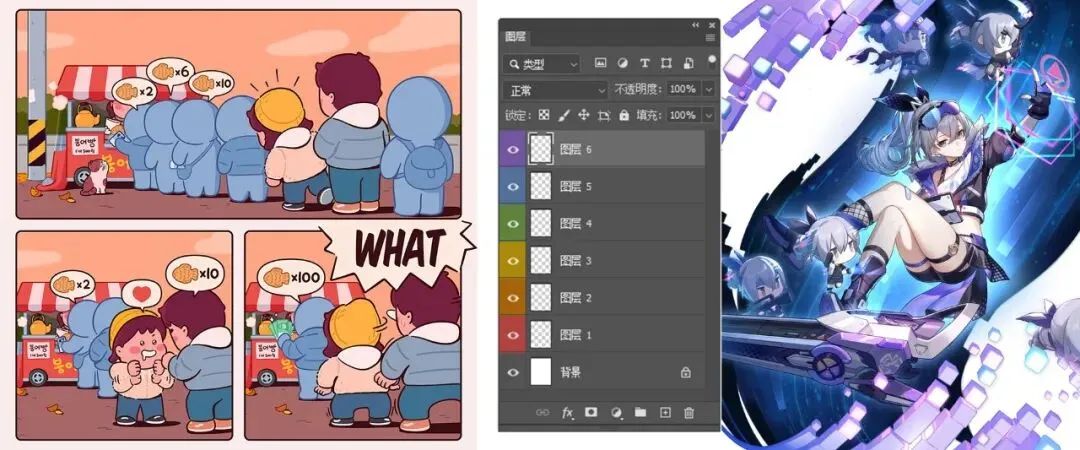Viewport: 1080px width, 450px height.
Task: Collapse the panel with double-arrow icon
Action: pos(696,24)
